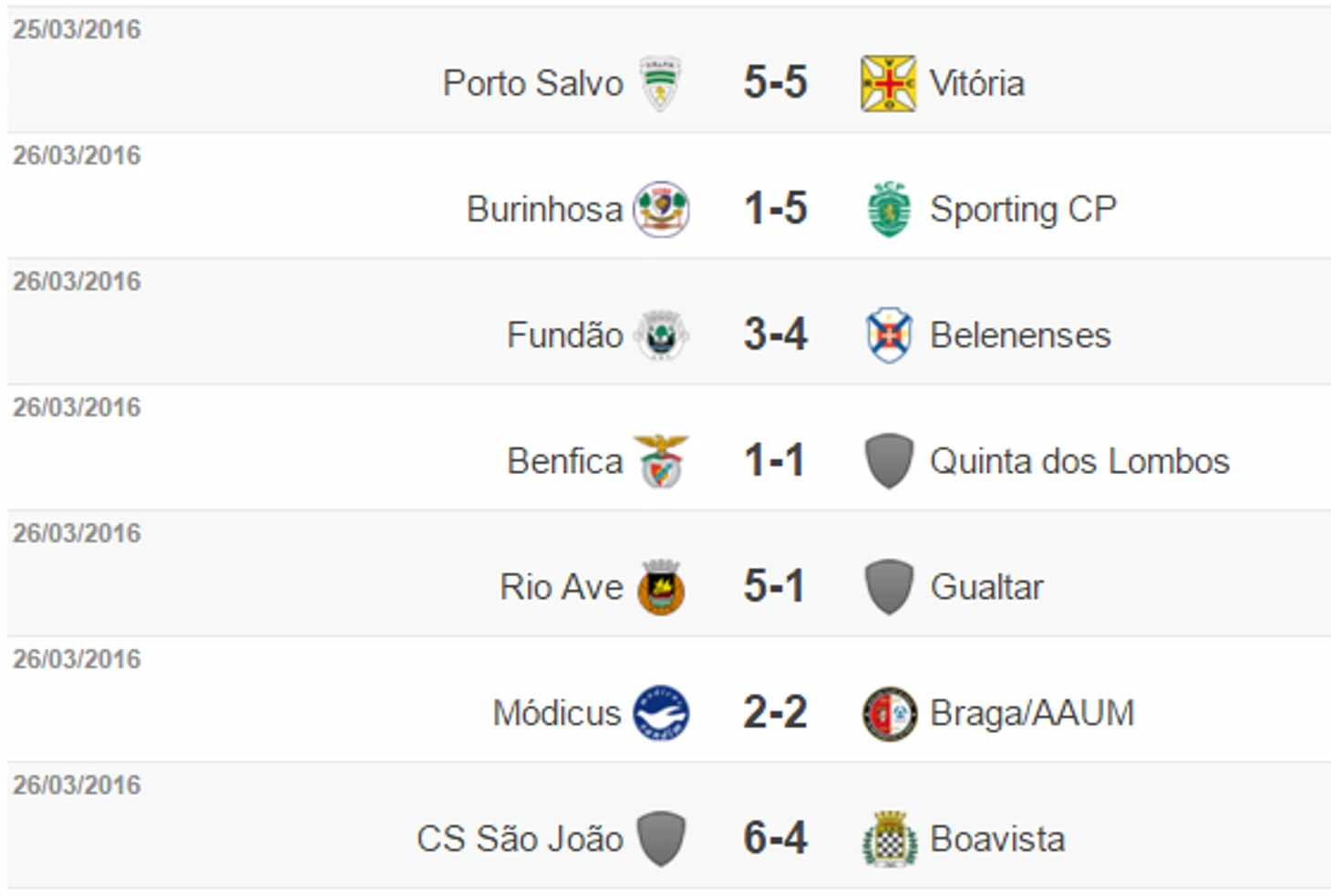Open the 3-4 Fundão match score

tap(775, 335)
